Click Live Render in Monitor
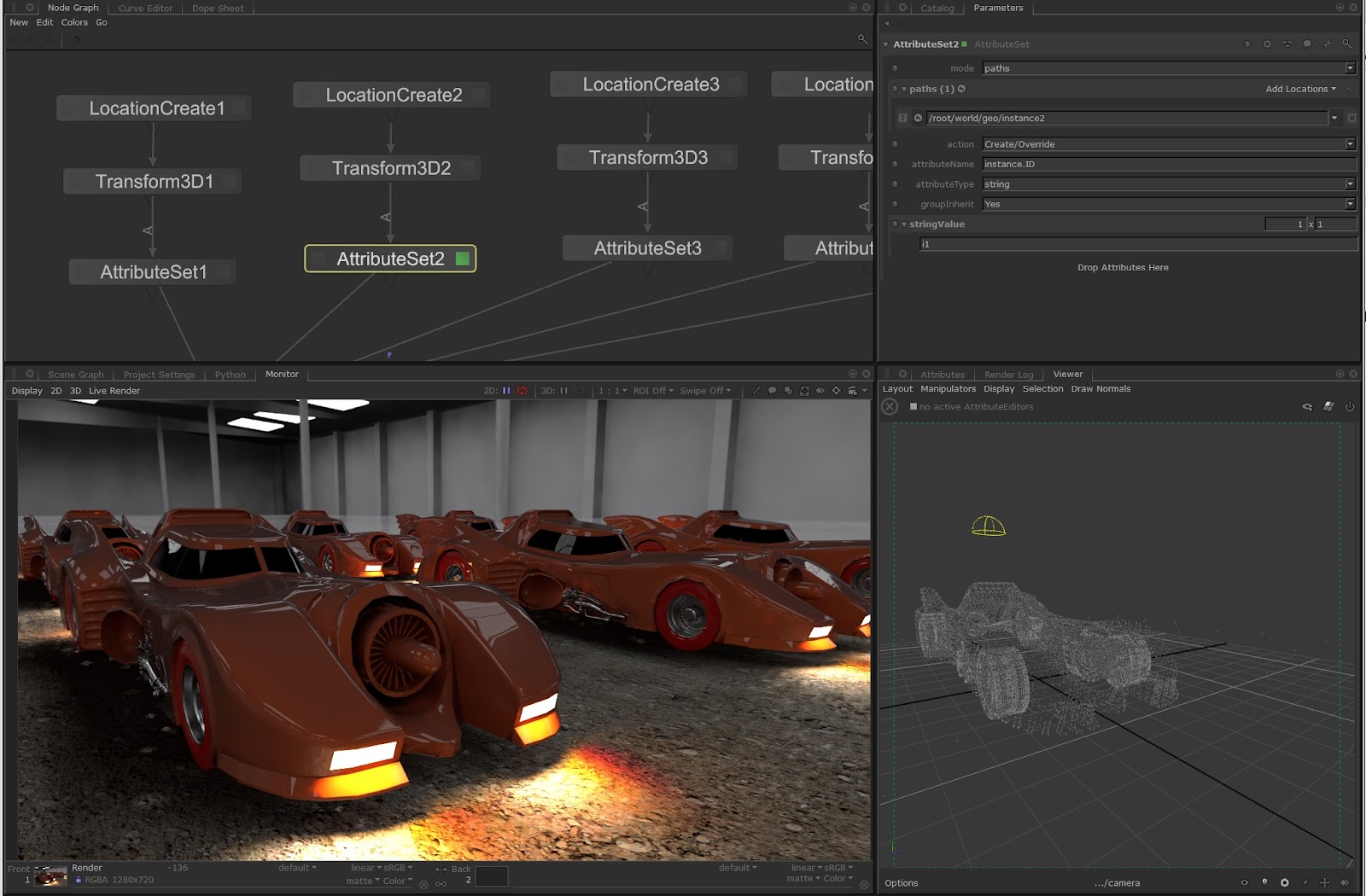This screenshot has height=896, width=1366. tap(114, 391)
